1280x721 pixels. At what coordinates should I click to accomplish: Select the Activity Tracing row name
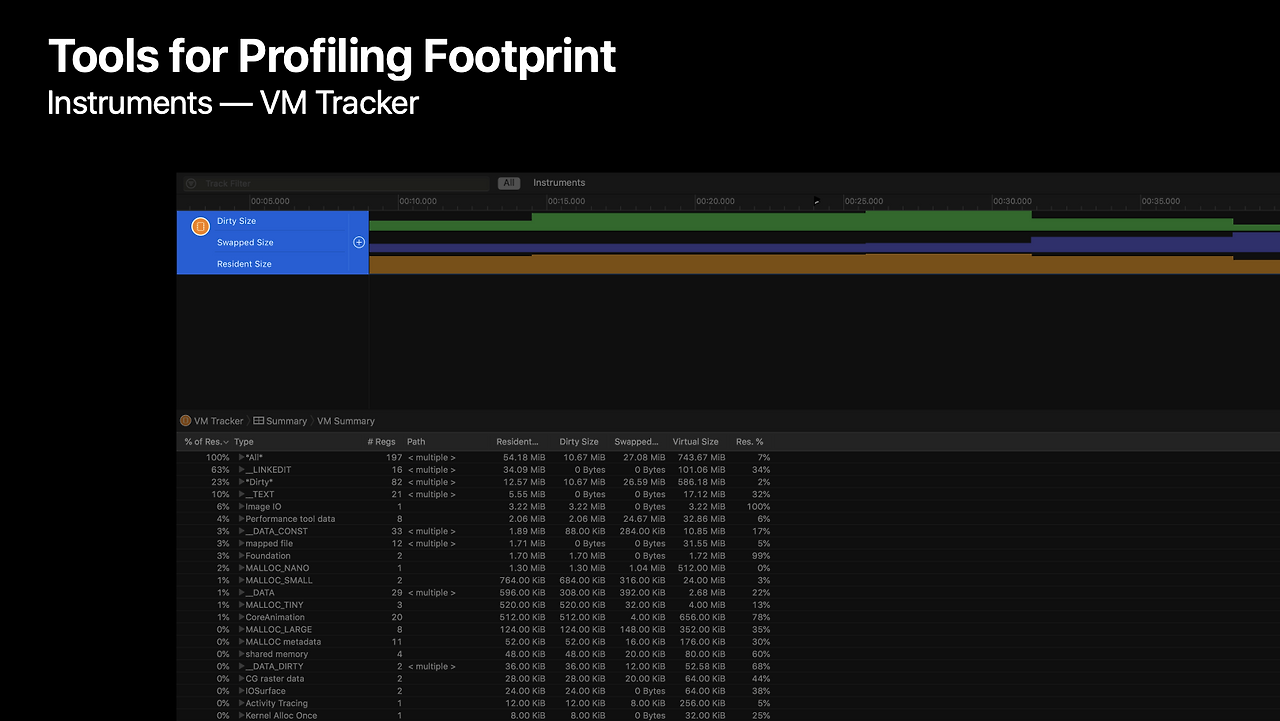(x=277, y=703)
